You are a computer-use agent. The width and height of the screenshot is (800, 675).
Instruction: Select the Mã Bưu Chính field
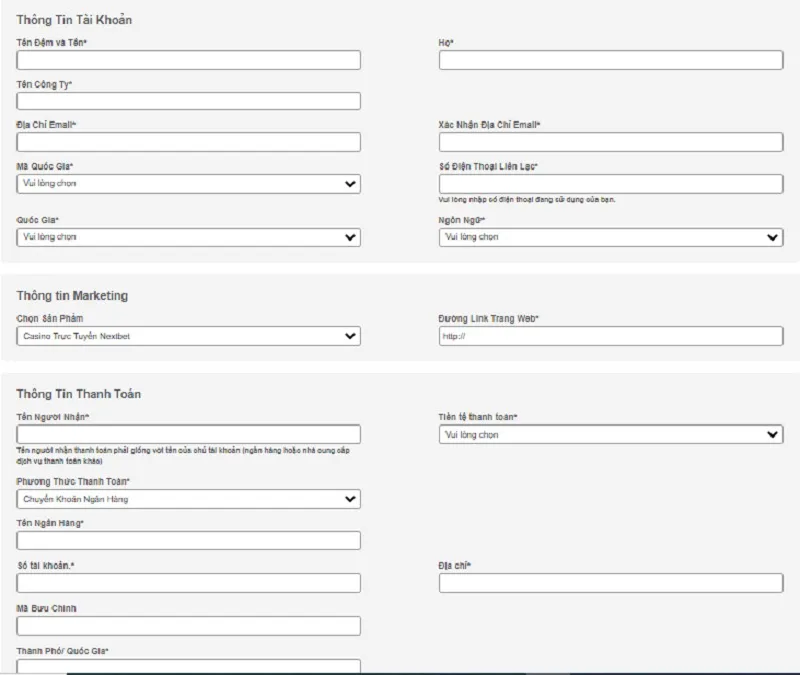coord(188,626)
